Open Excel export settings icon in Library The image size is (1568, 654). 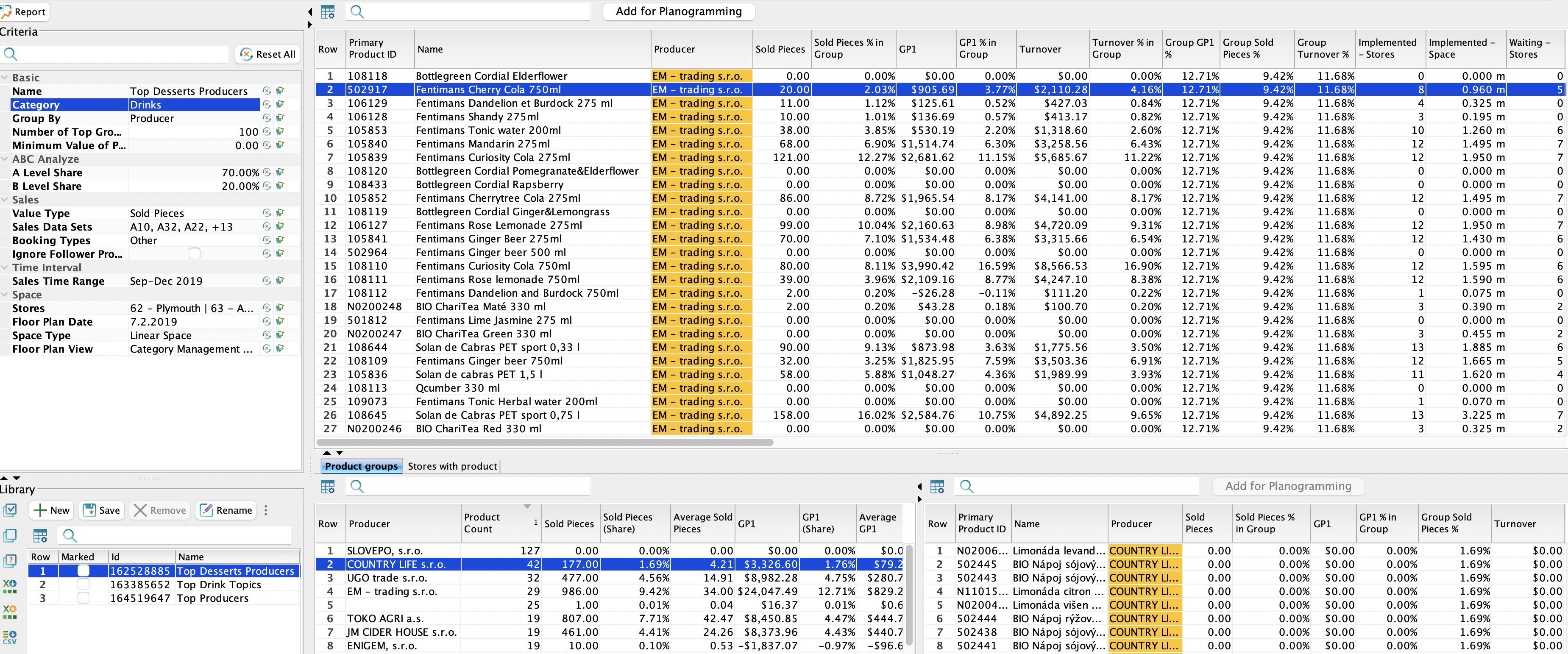coord(10,612)
